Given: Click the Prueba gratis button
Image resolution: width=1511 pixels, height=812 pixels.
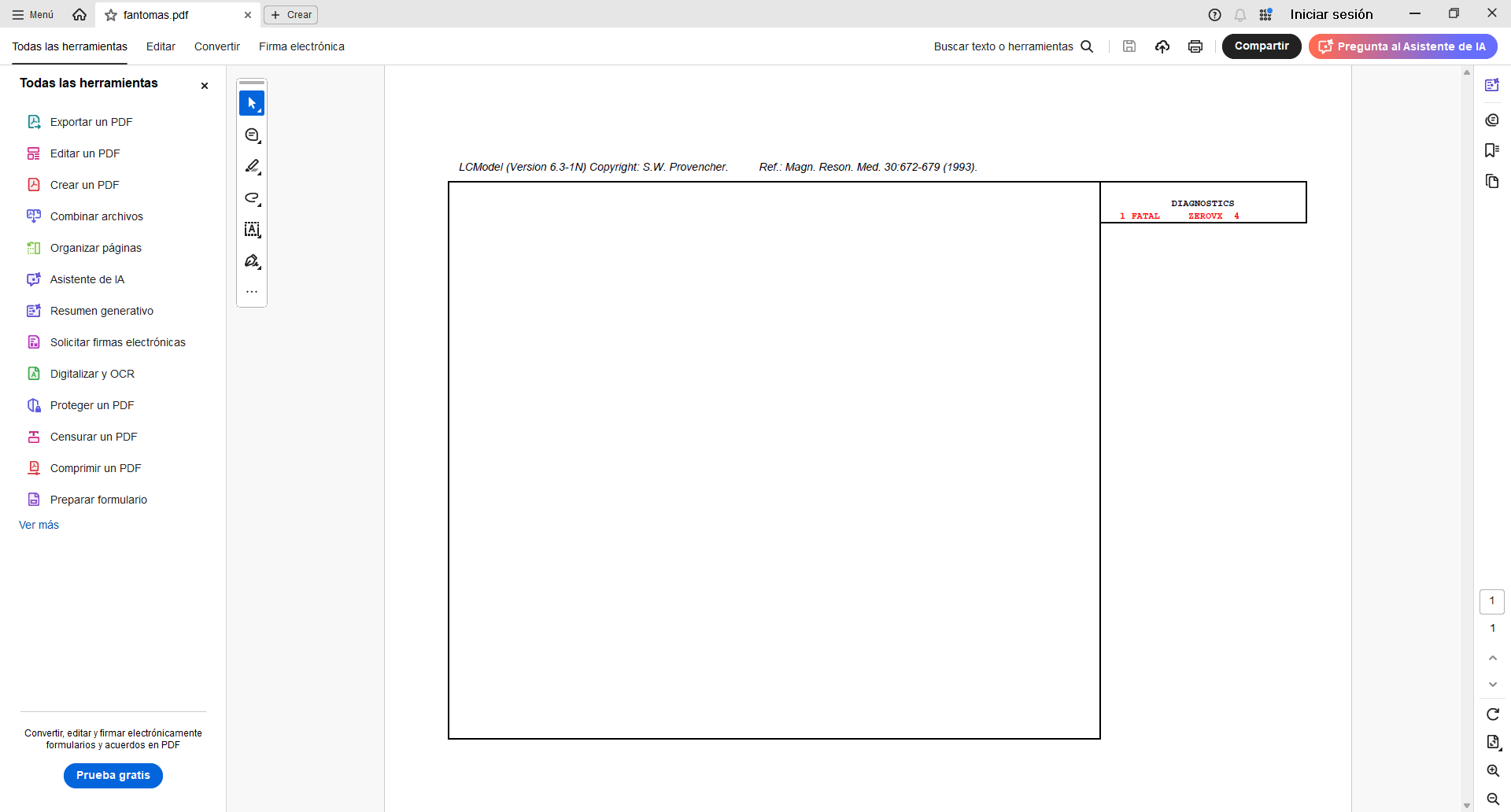Looking at the screenshot, I should click(113, 776).
